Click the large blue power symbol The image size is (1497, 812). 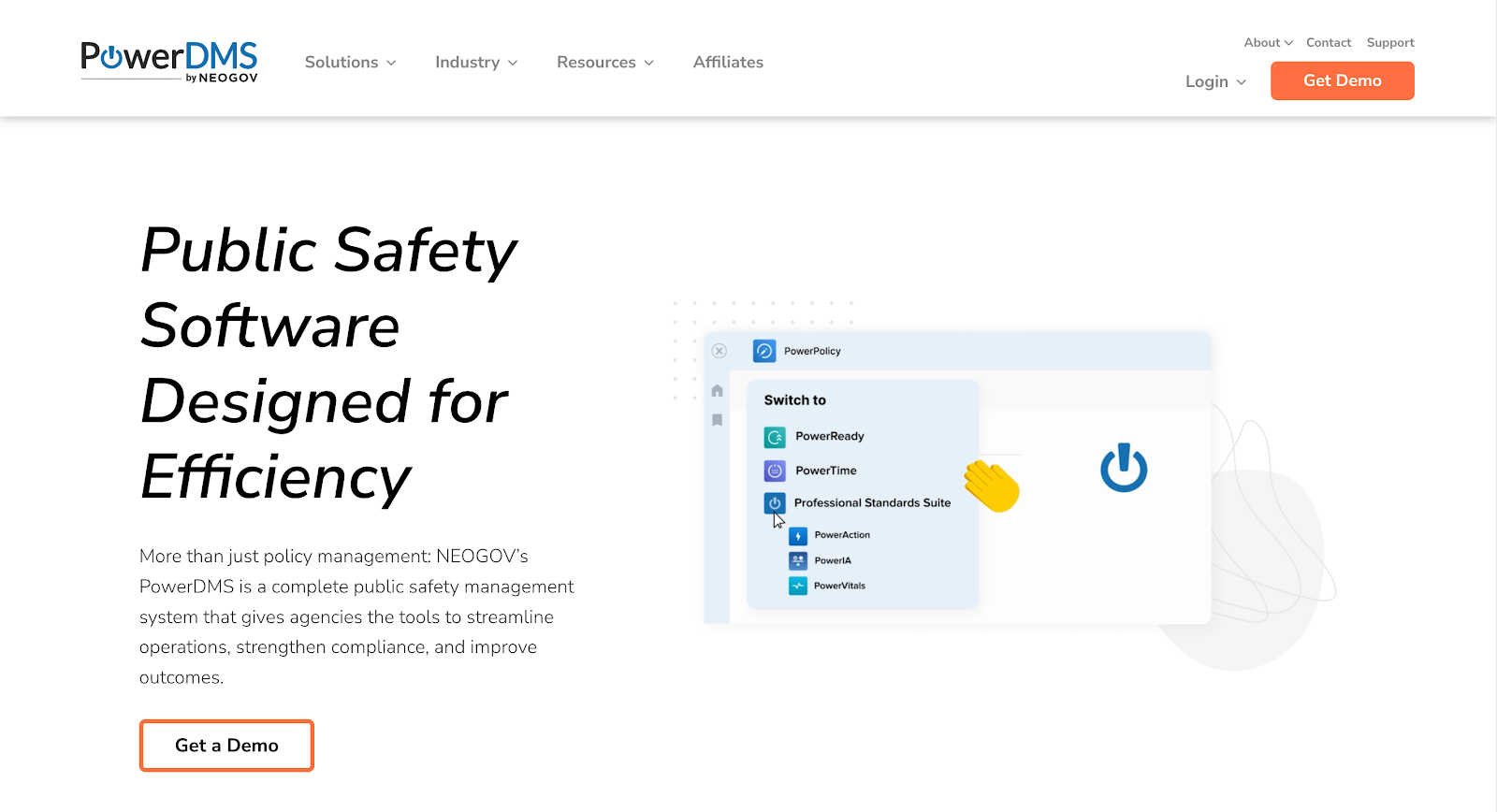coord(1124,468)
